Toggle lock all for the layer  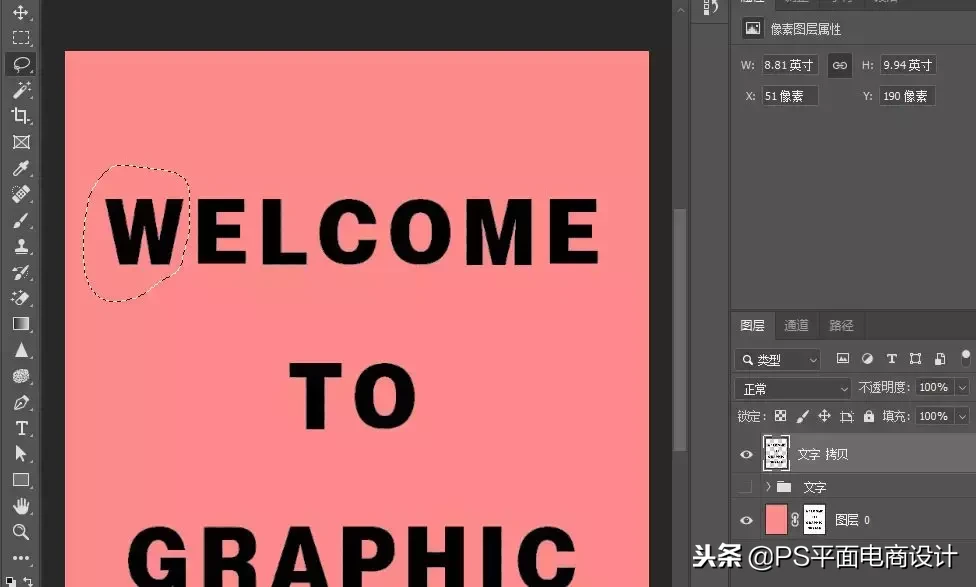[869, 416]
